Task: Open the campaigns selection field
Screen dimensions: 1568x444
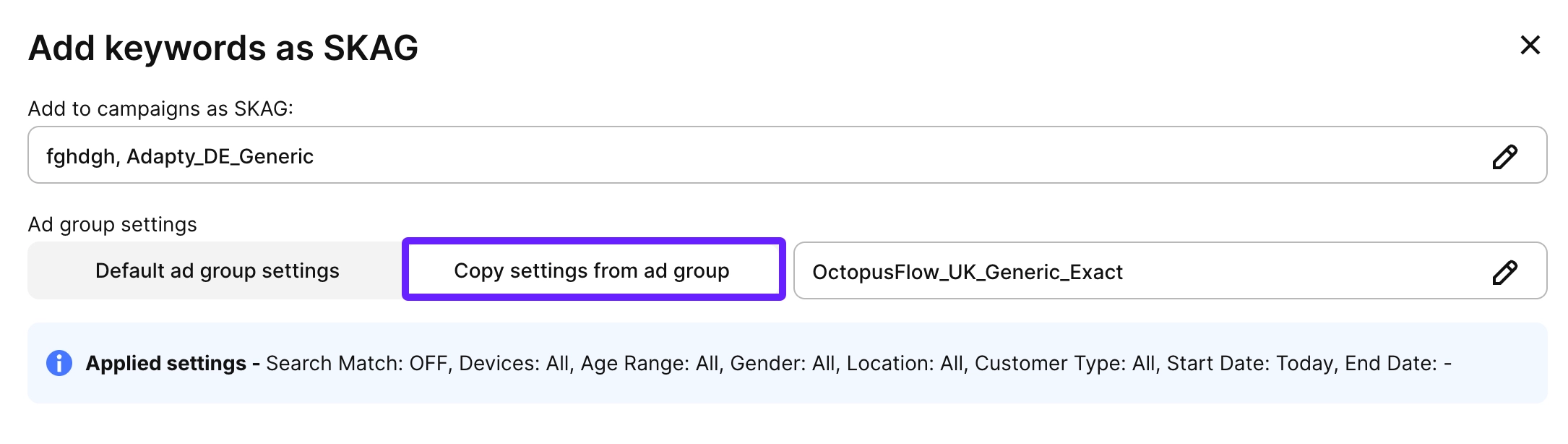Action: tap(759, 155)
